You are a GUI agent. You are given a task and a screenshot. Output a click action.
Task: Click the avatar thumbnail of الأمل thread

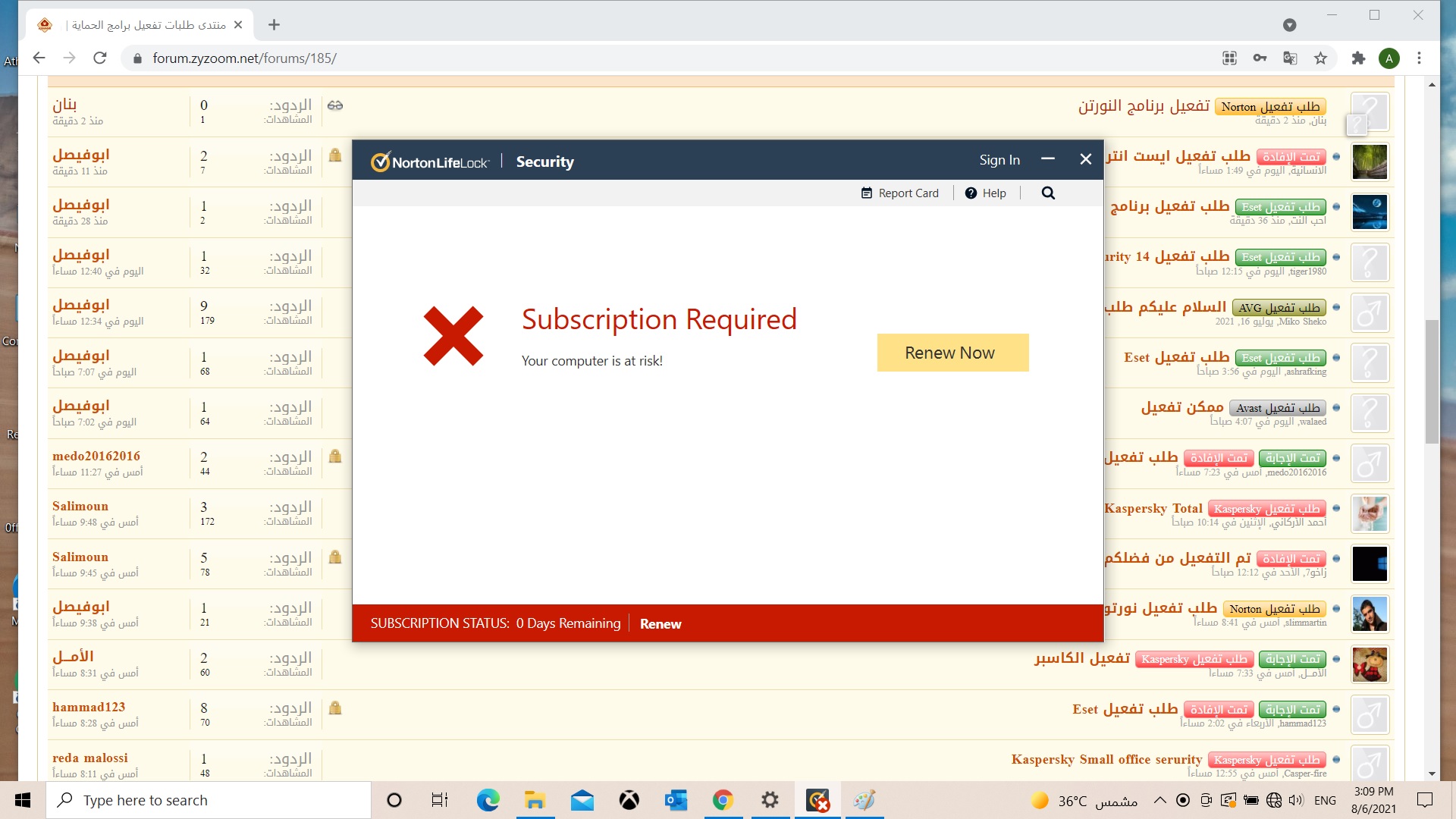[1370, 664]
